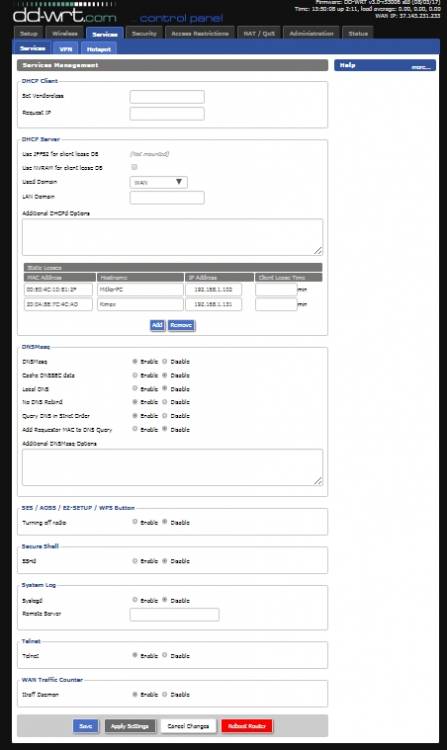Viewport: 447px width, 750px height.
Task: Click the Remote Server input field
Action: pos(174,615)
